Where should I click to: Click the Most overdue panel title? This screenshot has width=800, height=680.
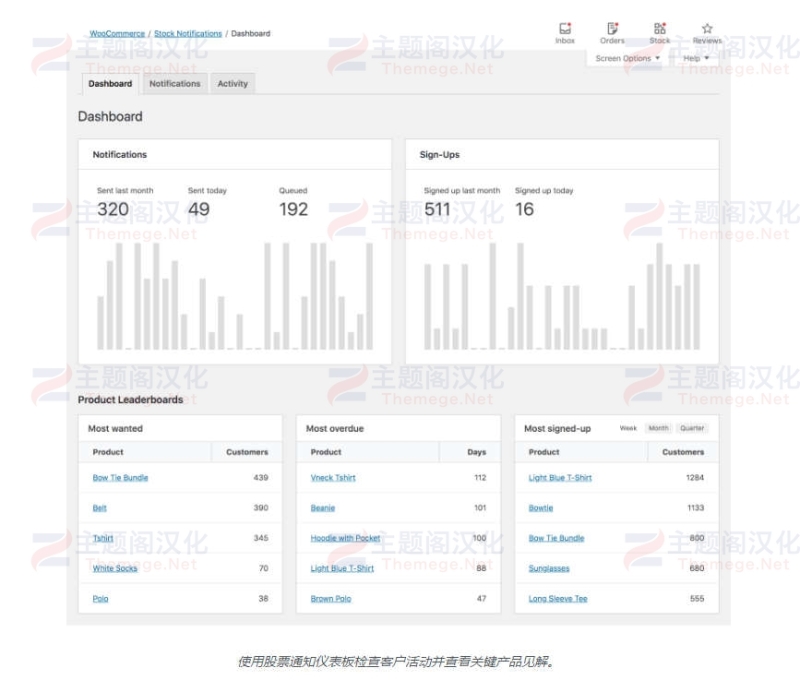[335, 429]
